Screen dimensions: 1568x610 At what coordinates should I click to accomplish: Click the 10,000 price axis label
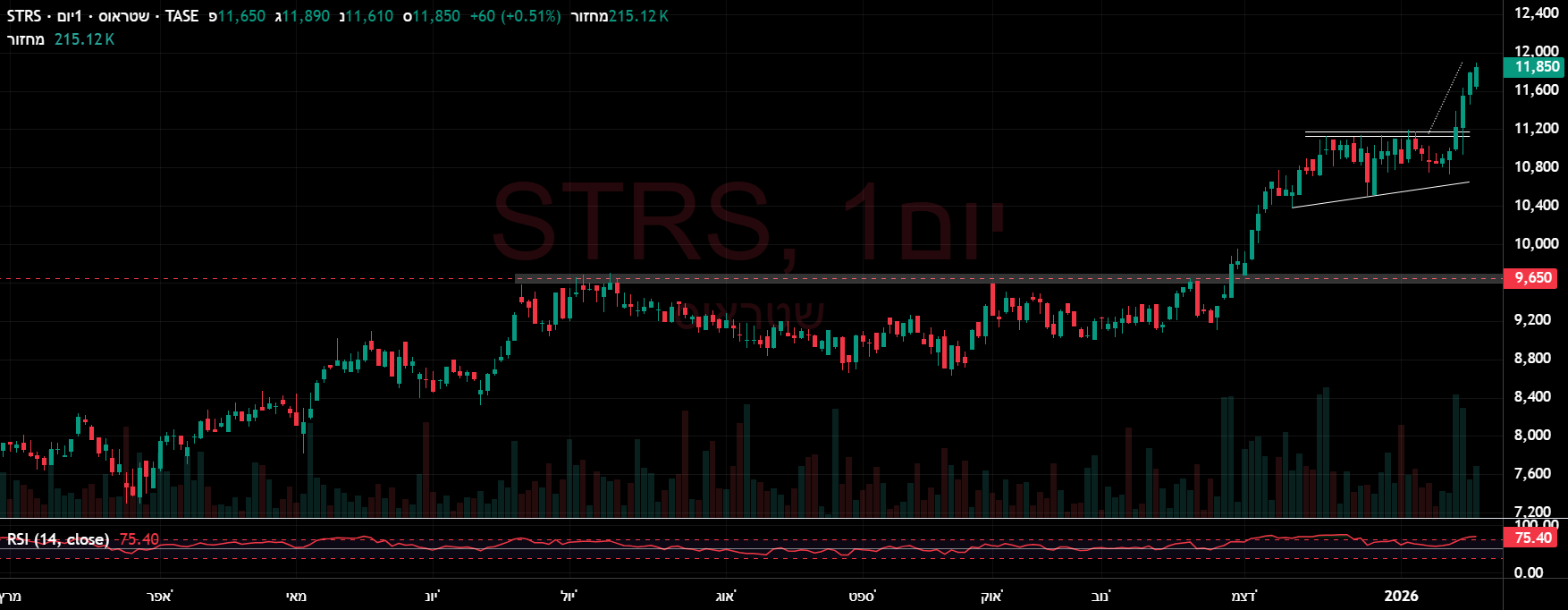click(x=1536, y=243)
